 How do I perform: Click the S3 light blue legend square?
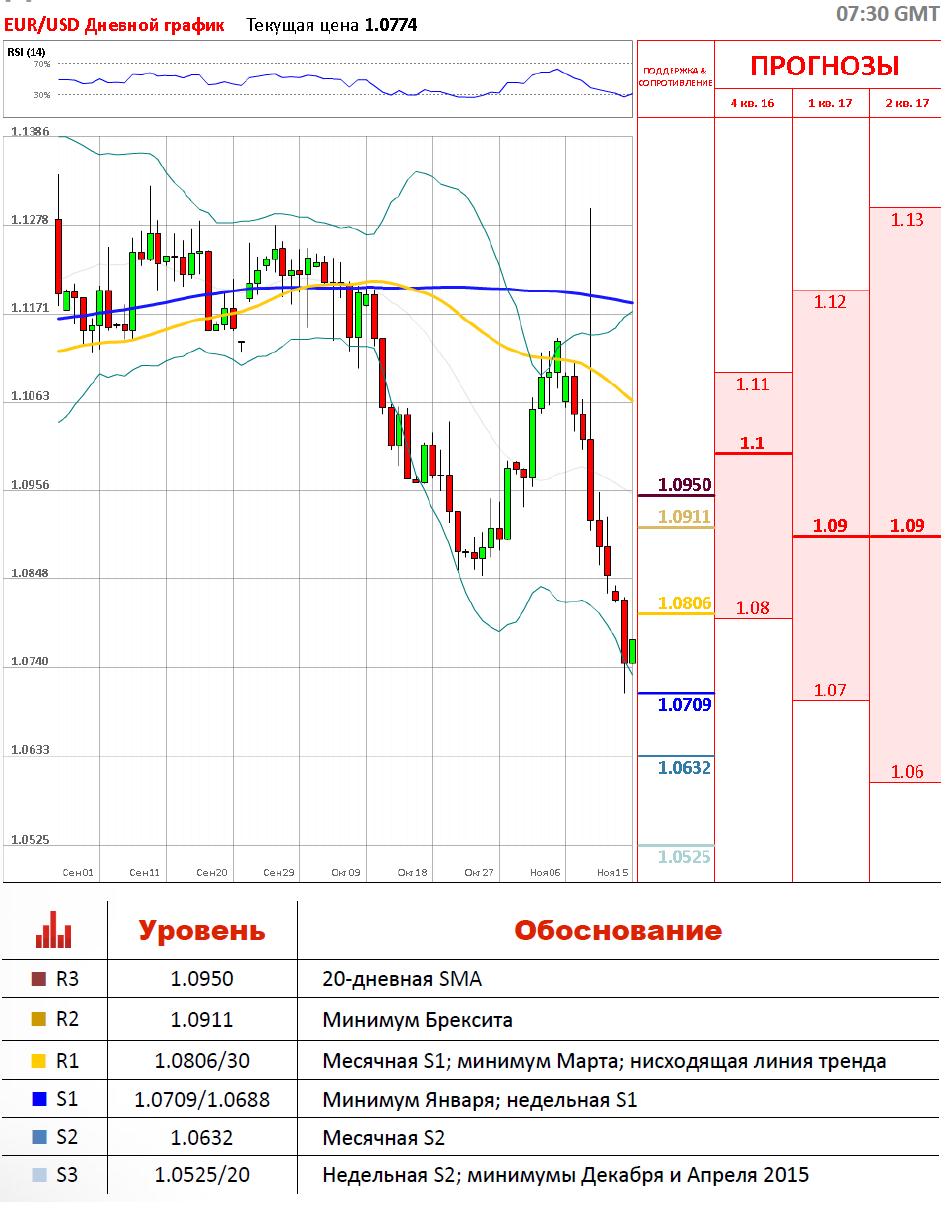click(x=39, y=1175)
